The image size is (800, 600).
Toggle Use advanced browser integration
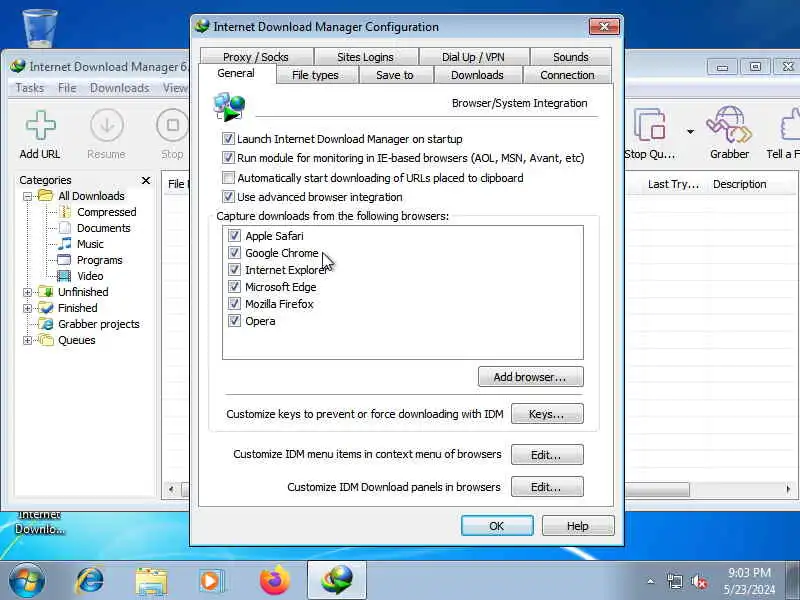pyautogui.click(x=228, y=196)
